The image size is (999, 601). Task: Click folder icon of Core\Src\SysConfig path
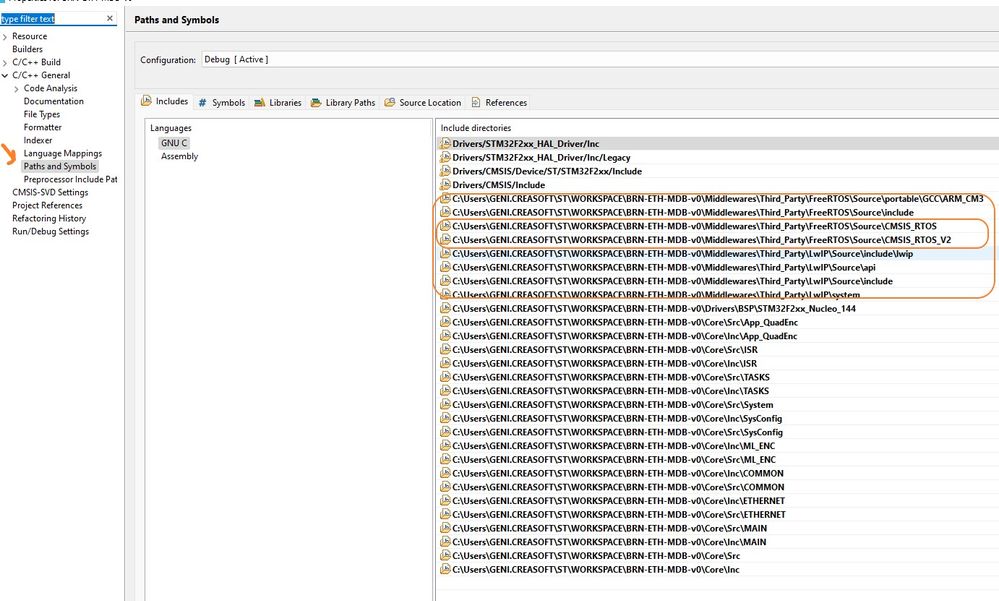(x=445, y=432)
